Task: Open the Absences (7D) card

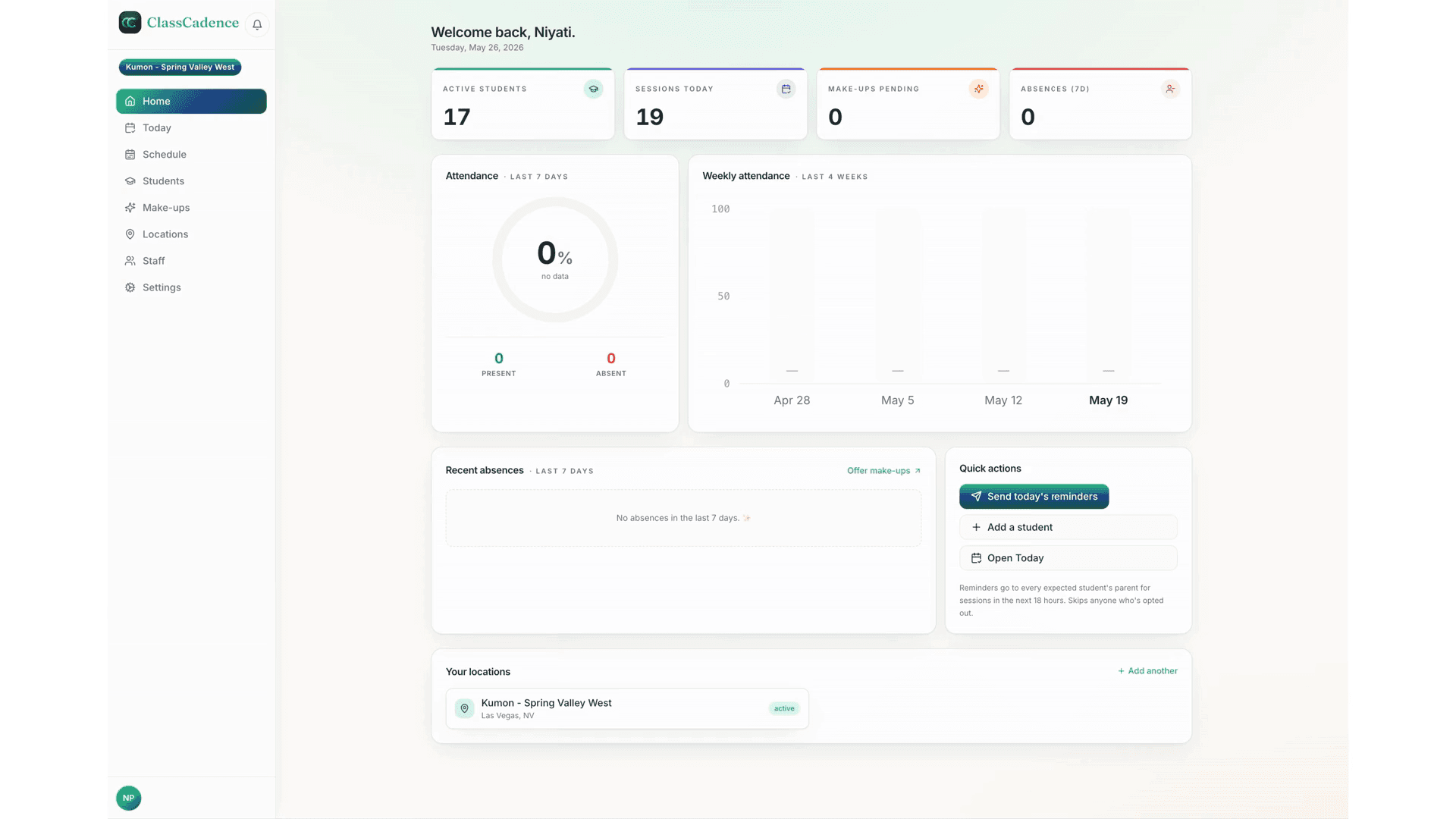Action: pyautogui.click(x=1100, y=103)
